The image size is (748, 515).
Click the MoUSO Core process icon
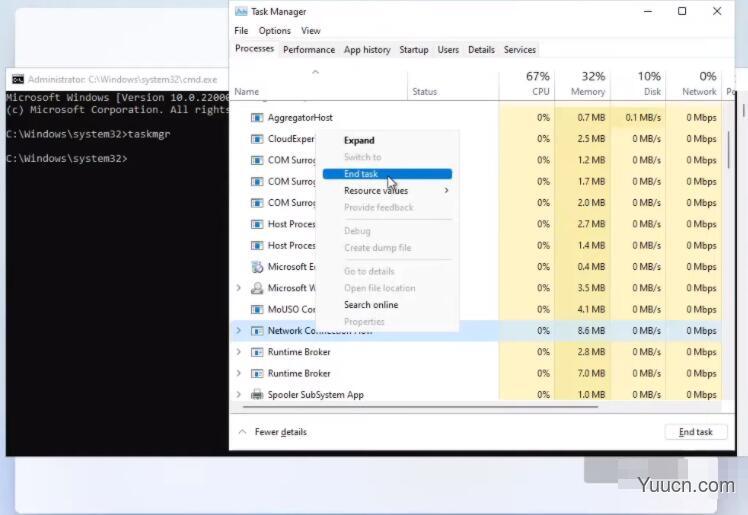tap(257, 309)
